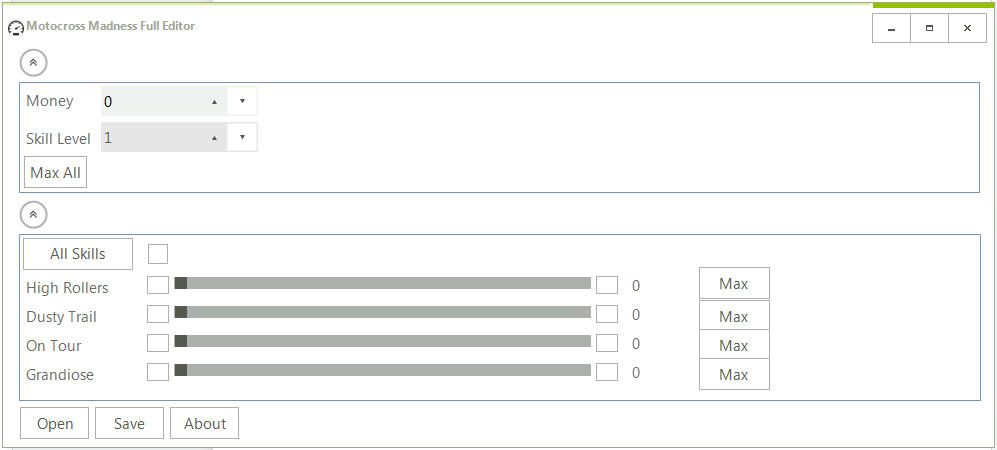Decrease Skill Level with down arrow
The height and width of the screenshot is (450, 997).
coord(242,138)
